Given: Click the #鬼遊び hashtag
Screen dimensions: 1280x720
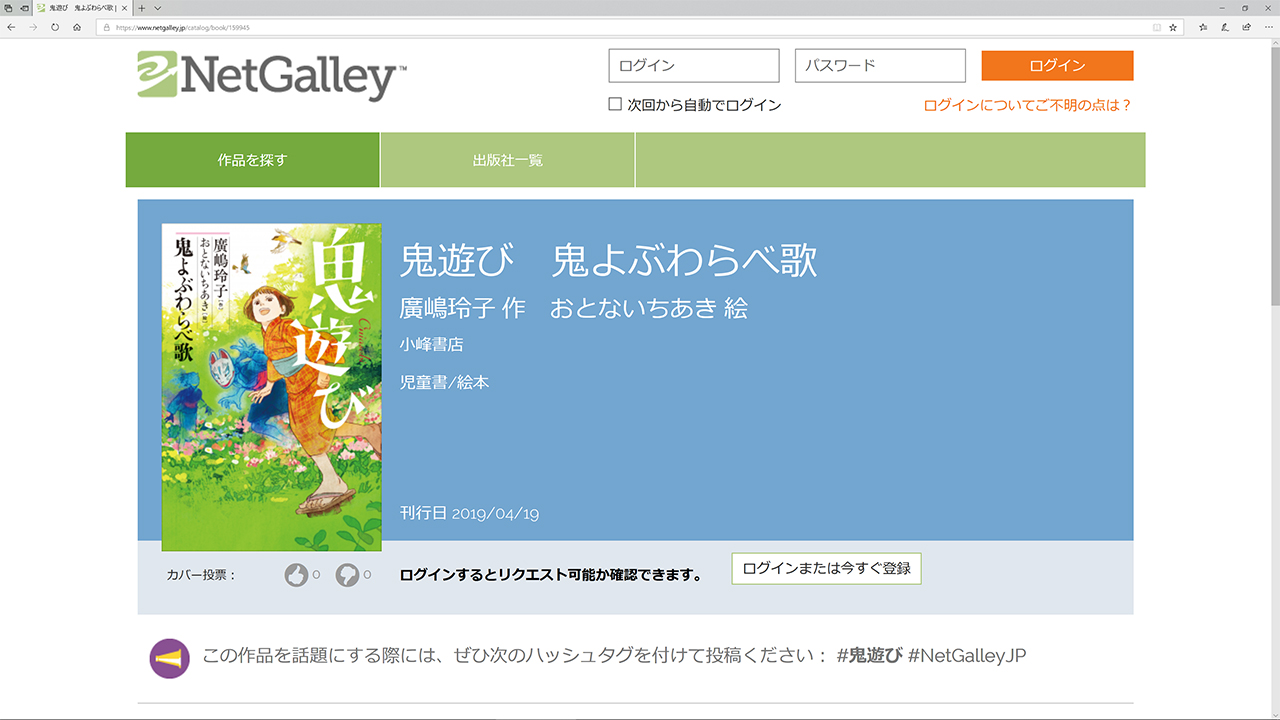Looking at the screenshot, I should coord(869,656).
